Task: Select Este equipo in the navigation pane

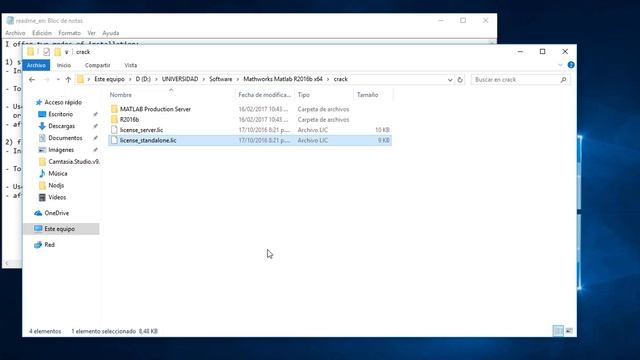Action: 61,229
